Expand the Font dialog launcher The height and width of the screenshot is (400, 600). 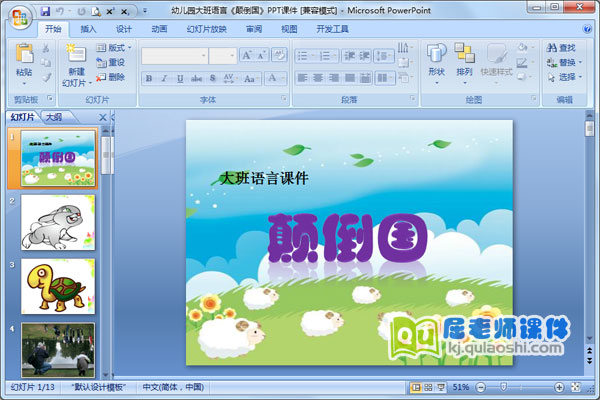point(284,99)
